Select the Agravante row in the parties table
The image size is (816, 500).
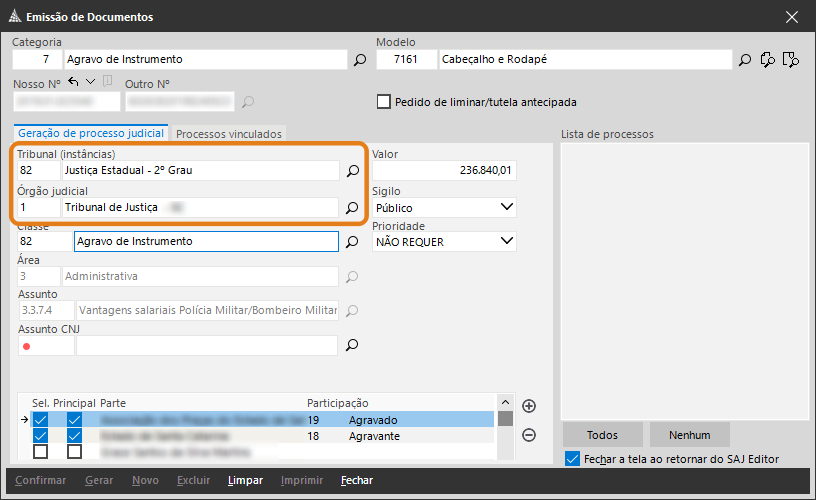(262, 435)
